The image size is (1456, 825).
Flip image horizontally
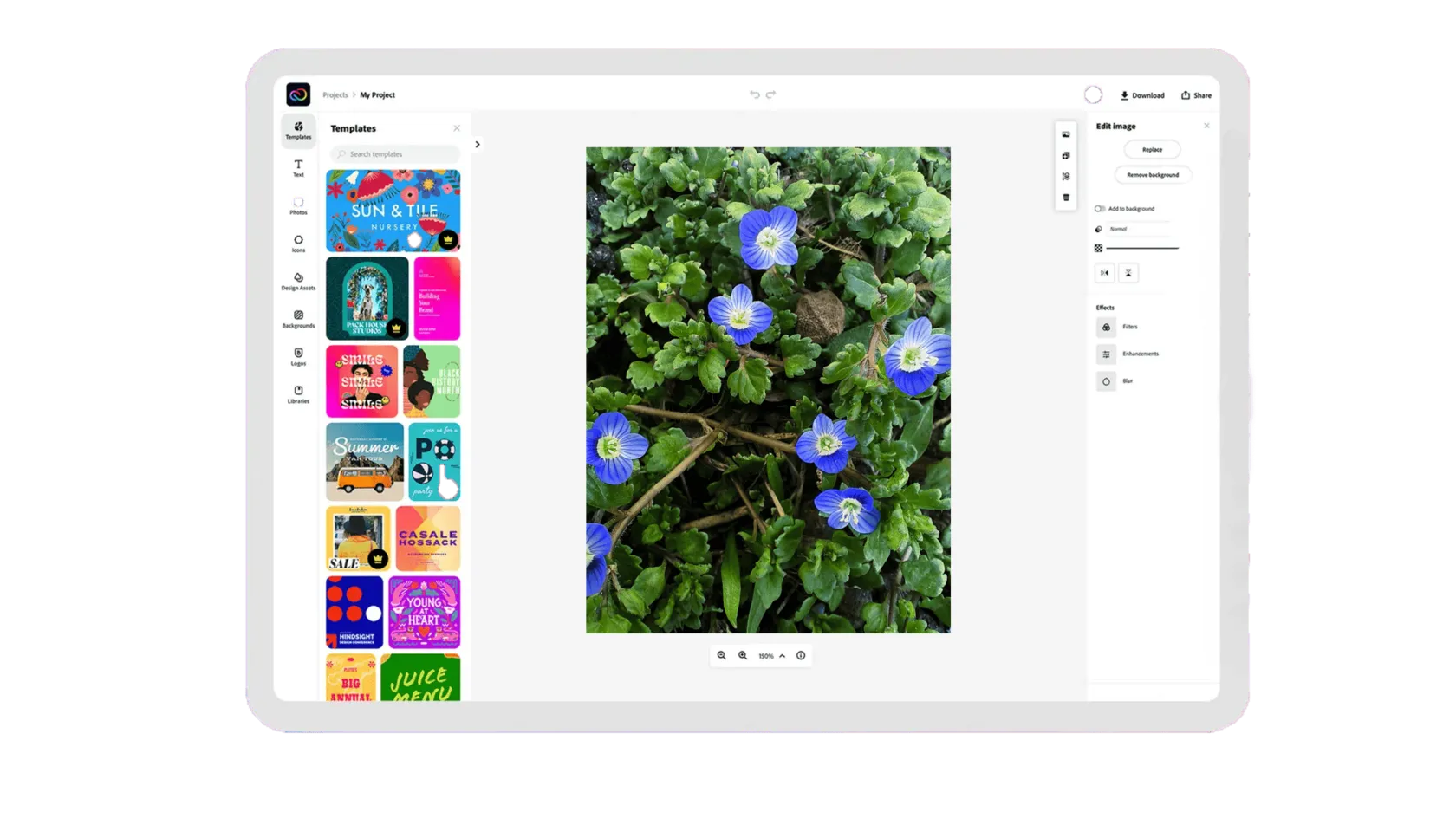click(1104, 273)
